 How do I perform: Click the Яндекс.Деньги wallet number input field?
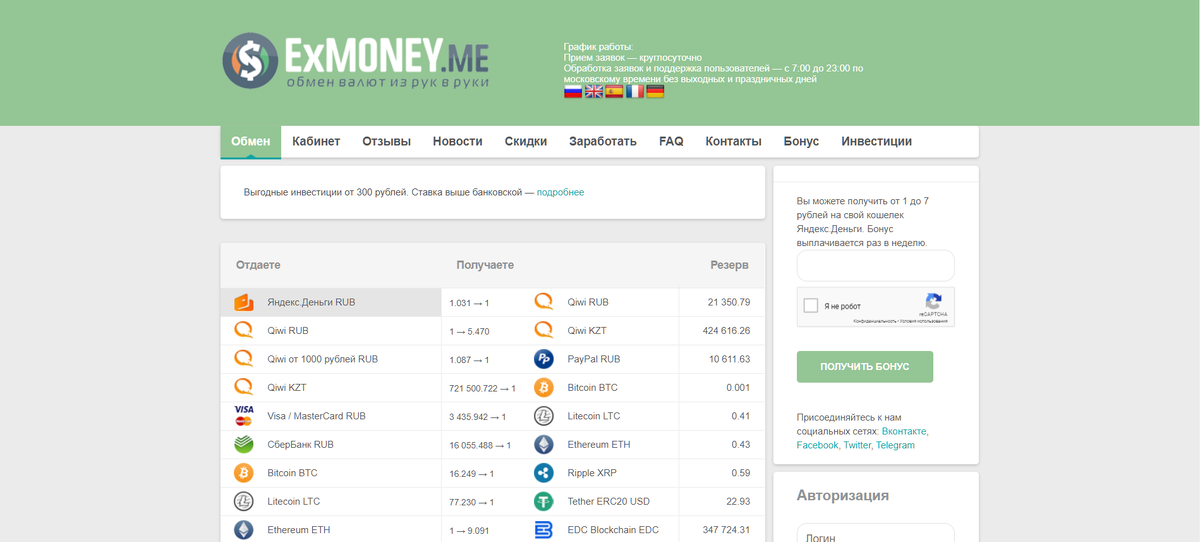coord(876,266)
